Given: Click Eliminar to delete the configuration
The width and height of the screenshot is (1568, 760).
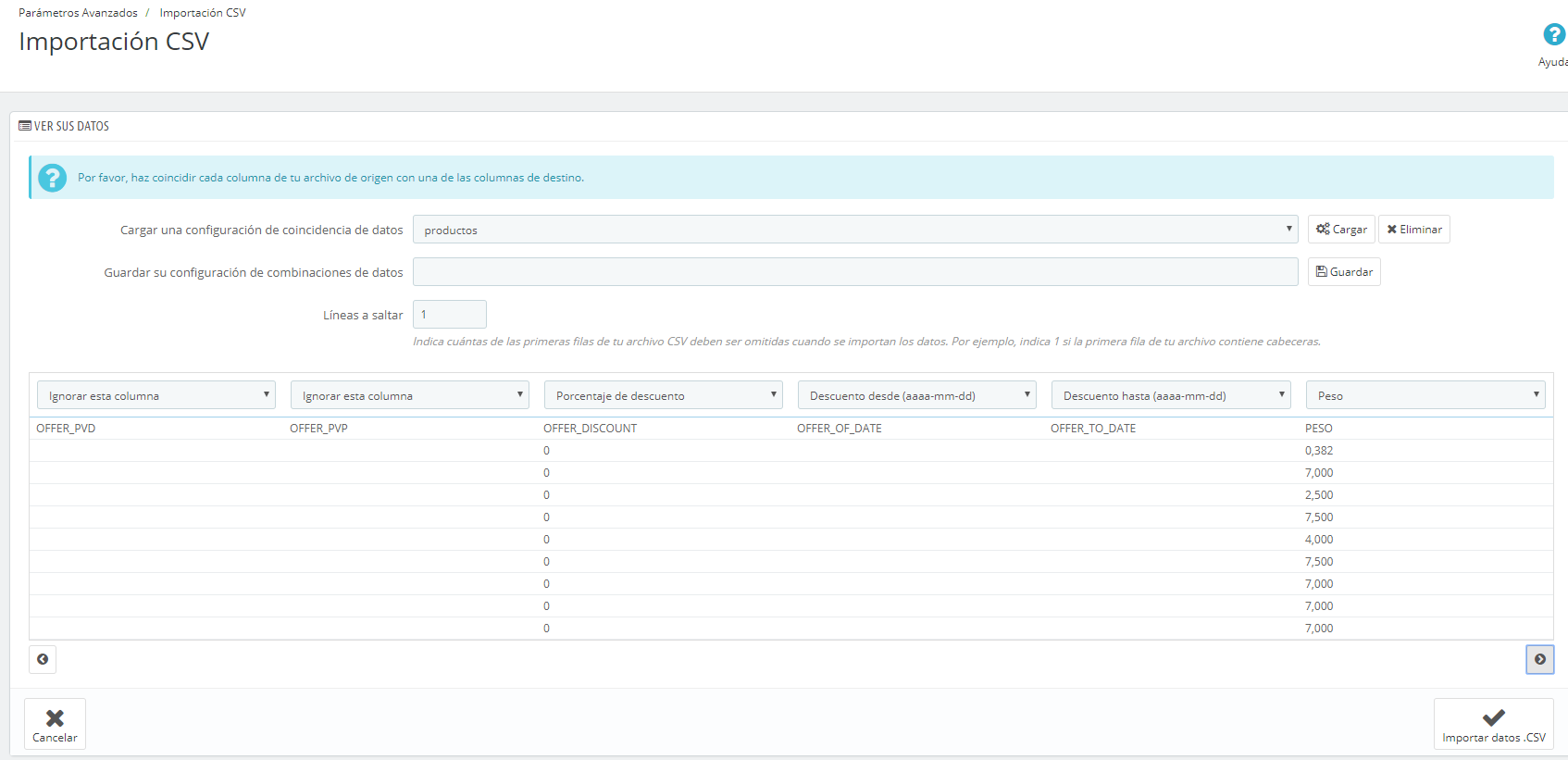Looking at the screenshot, I should [1413, 230].
